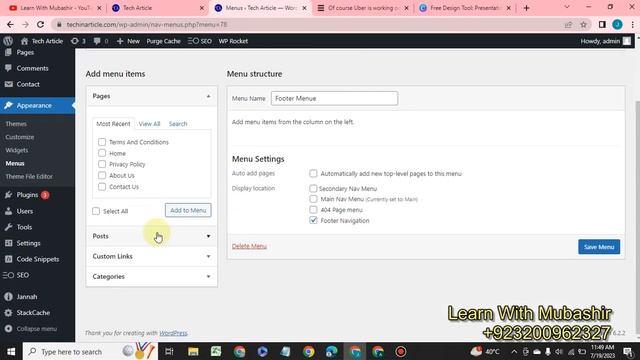
Task: Click the Menu Name input field
Action: pyautogui.click(x=334, y=98)
